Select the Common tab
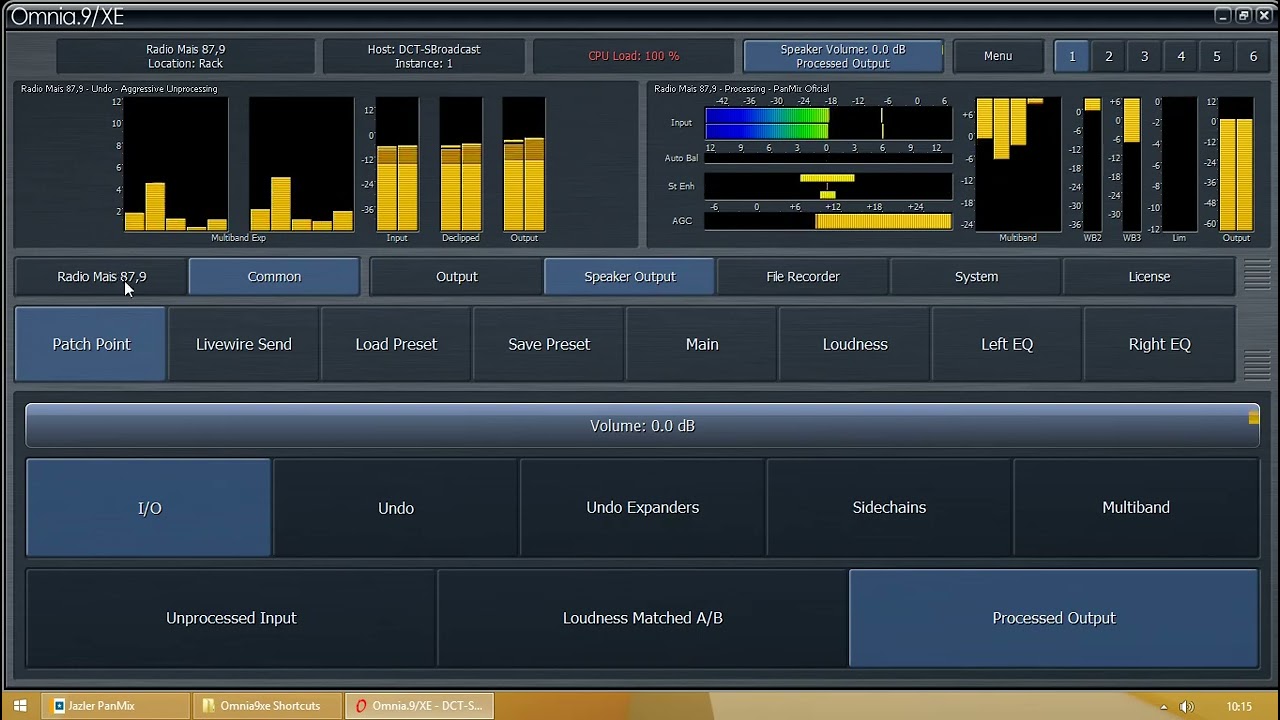This screenshot has width=1280, height=720. pos(274,277)
